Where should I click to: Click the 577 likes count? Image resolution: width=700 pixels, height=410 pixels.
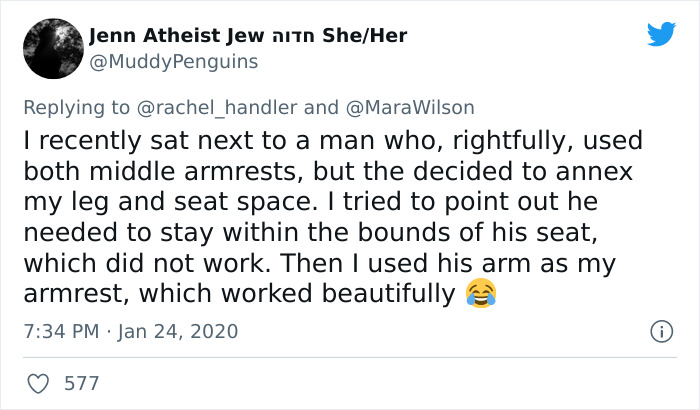coord(81,383)
